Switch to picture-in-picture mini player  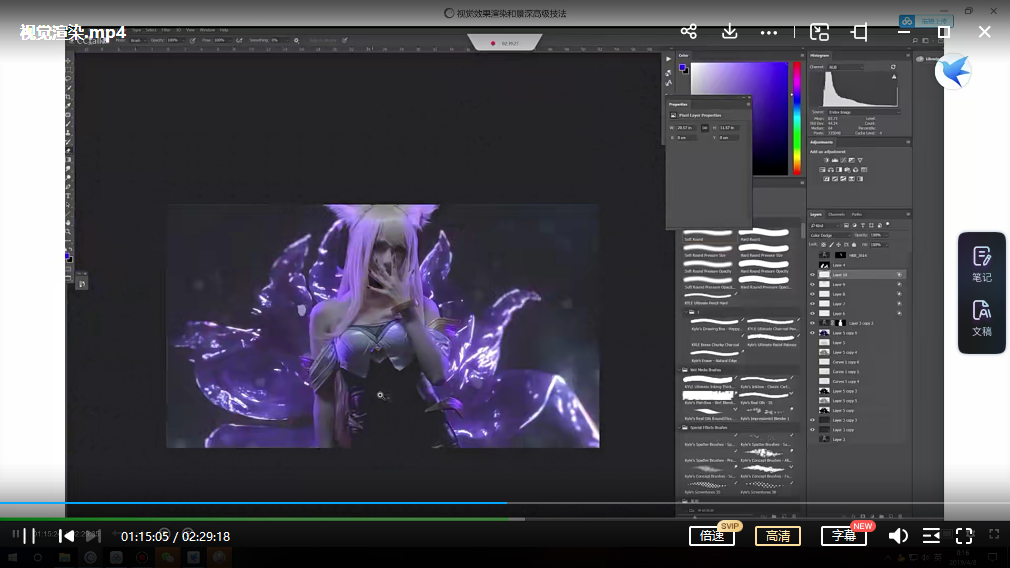click(x=819, y=32)
